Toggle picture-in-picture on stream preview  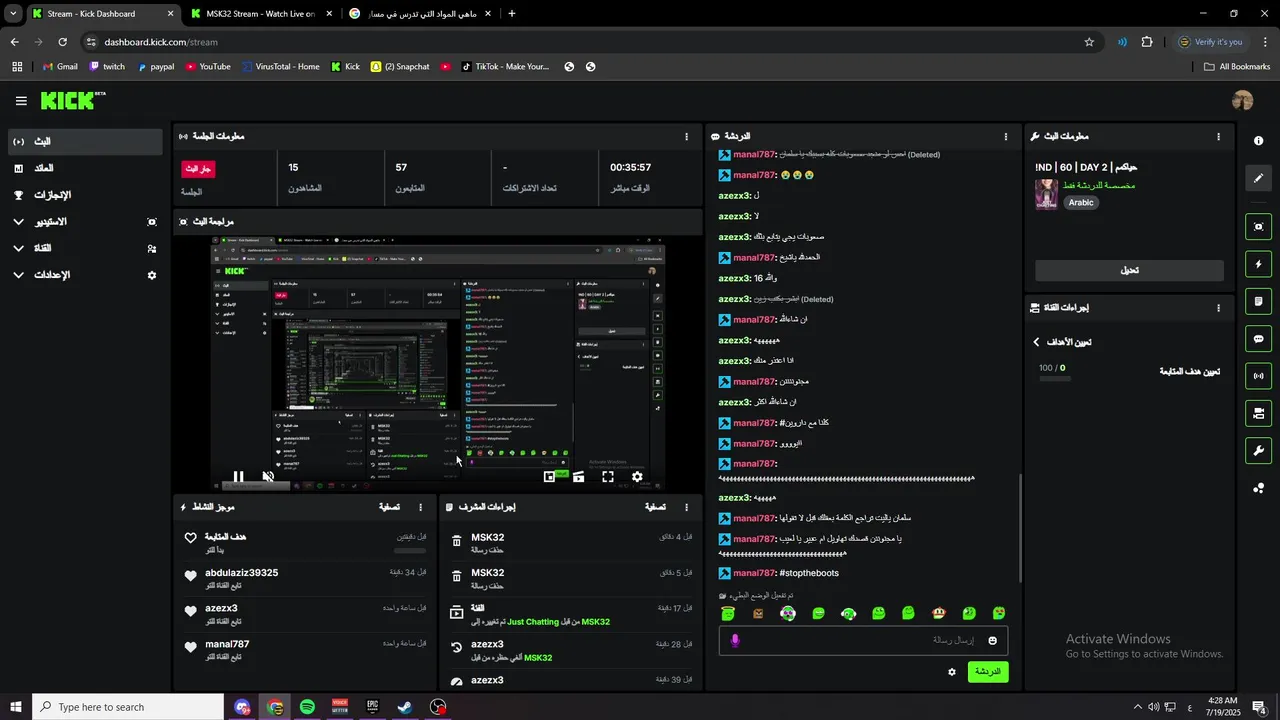[x=549, y=477]
